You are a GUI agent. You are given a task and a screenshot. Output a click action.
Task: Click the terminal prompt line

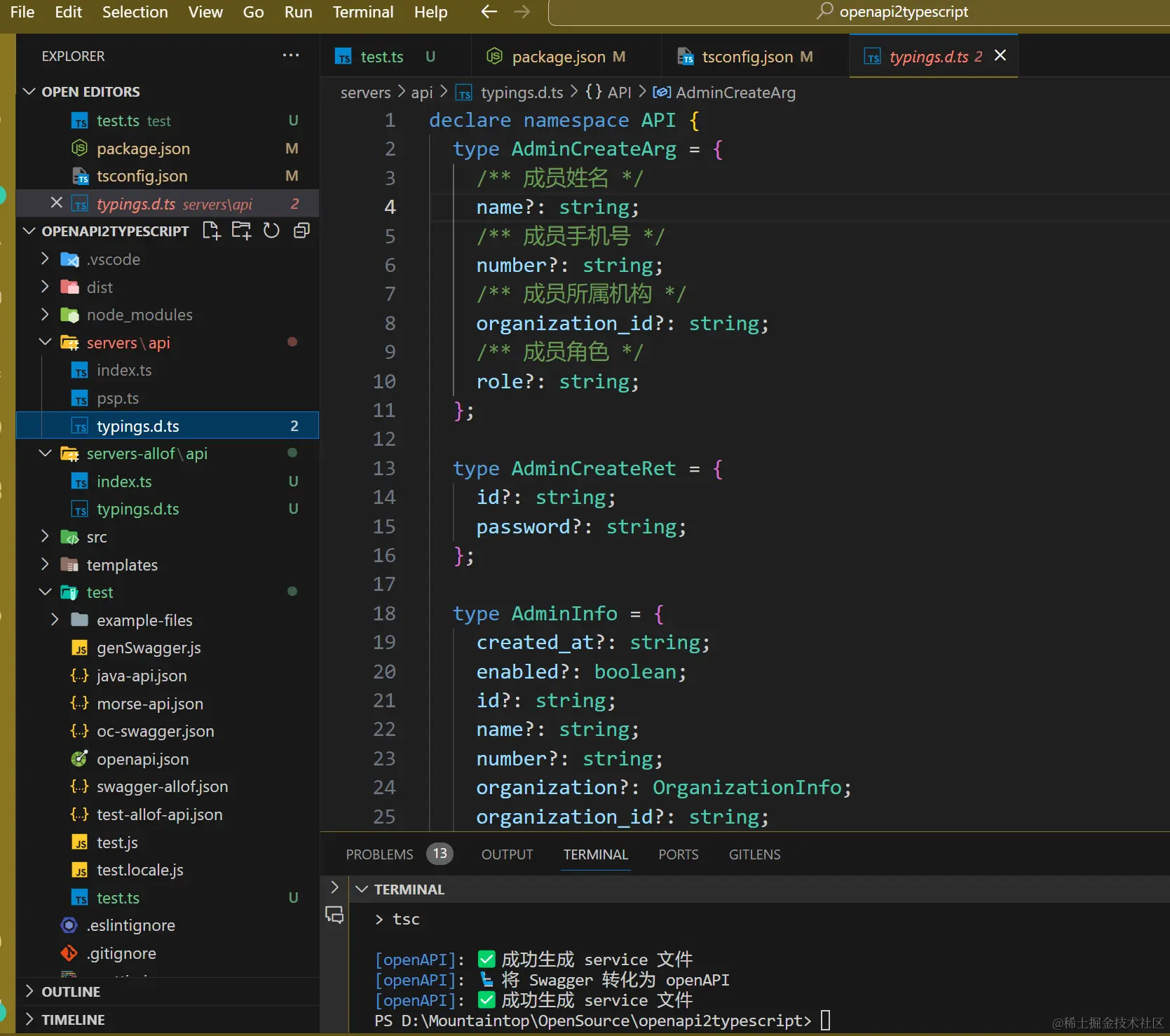click(x=602, y=1021)
